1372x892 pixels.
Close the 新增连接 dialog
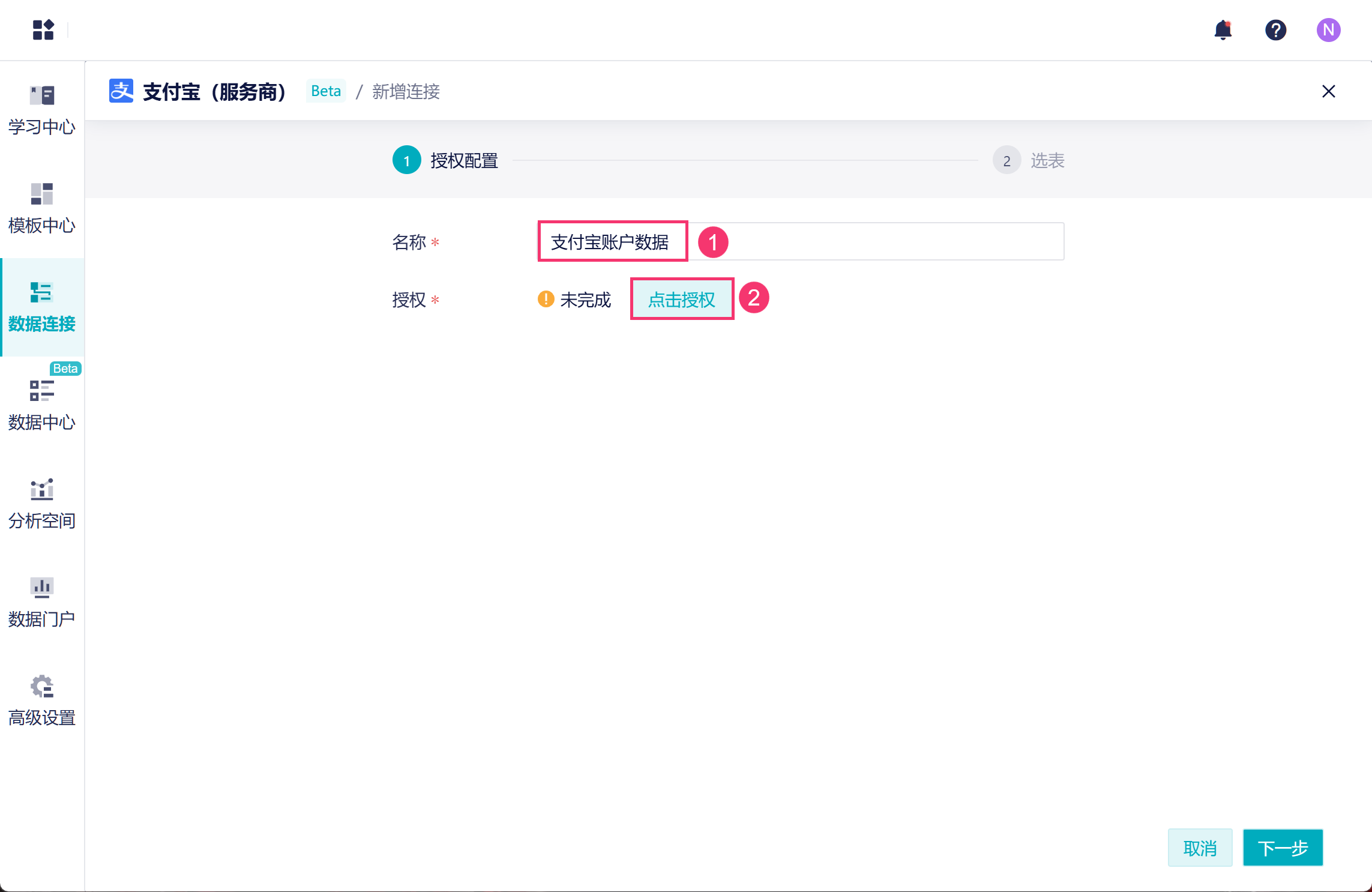click(x=1328, y=91)
